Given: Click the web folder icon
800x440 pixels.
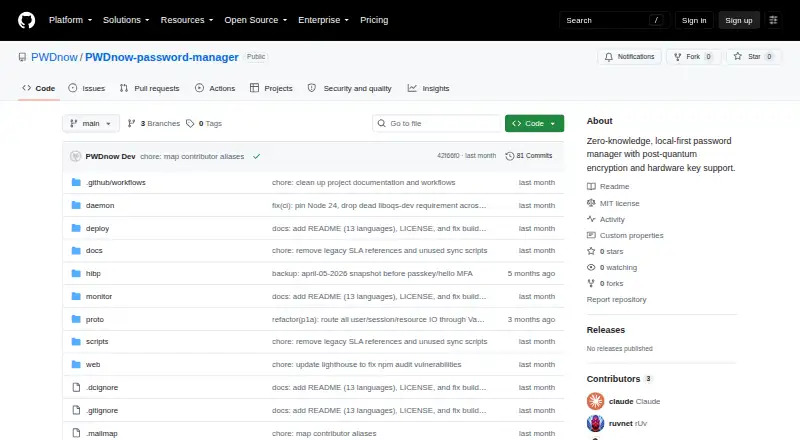Looking at the screenshot, I should 76,364.
